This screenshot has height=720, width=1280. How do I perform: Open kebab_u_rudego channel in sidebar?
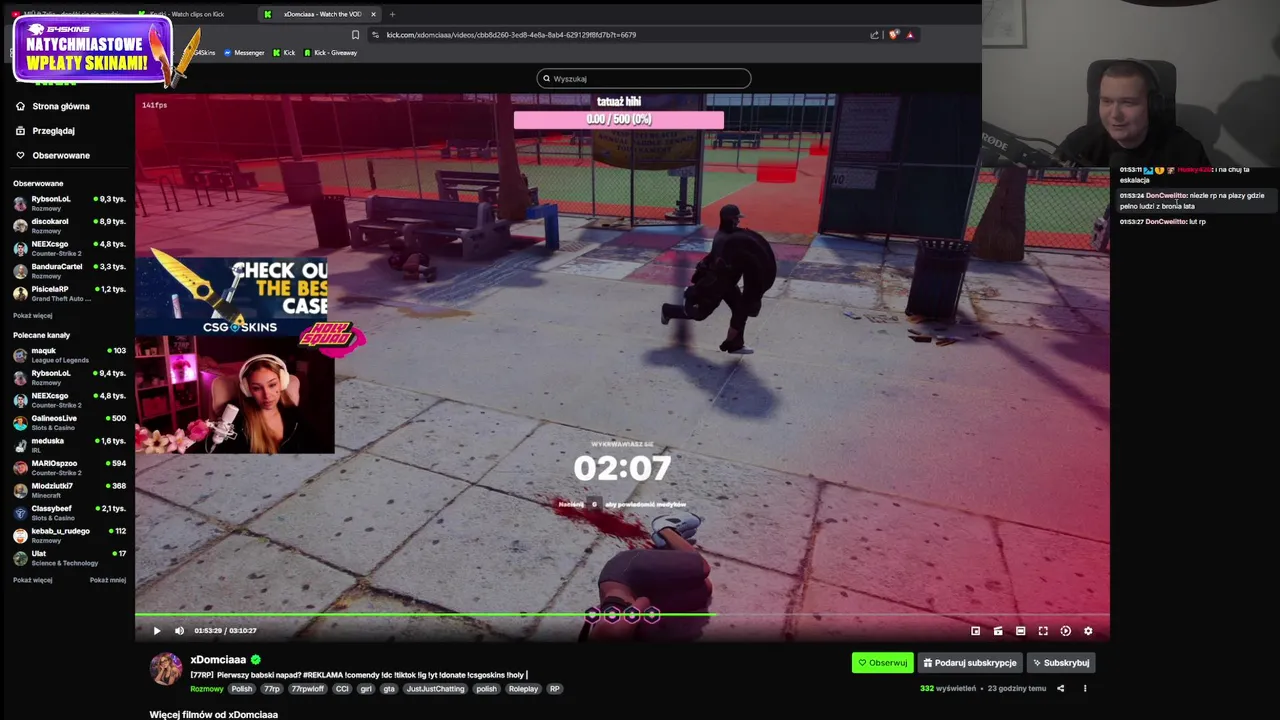(x=69, y=535)
